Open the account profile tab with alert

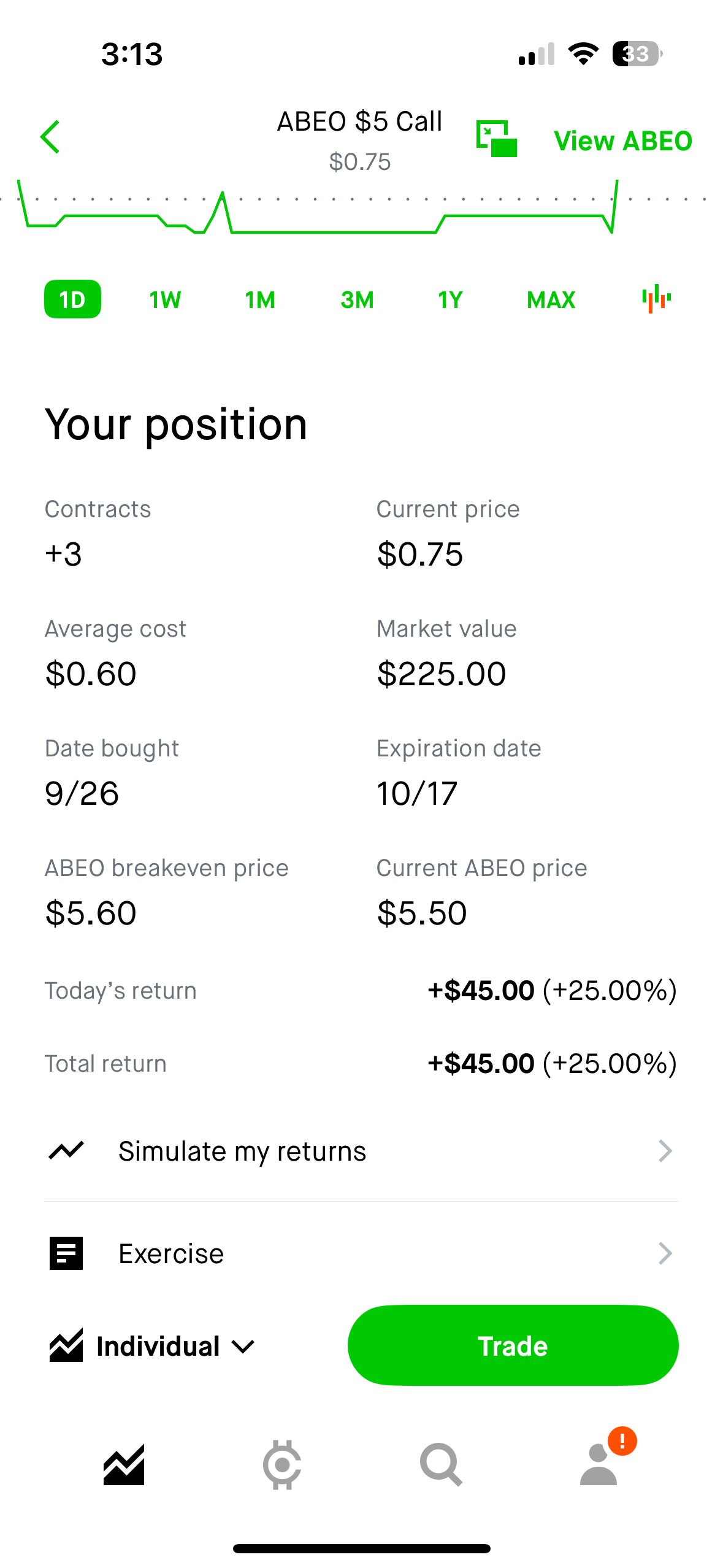600,1465
